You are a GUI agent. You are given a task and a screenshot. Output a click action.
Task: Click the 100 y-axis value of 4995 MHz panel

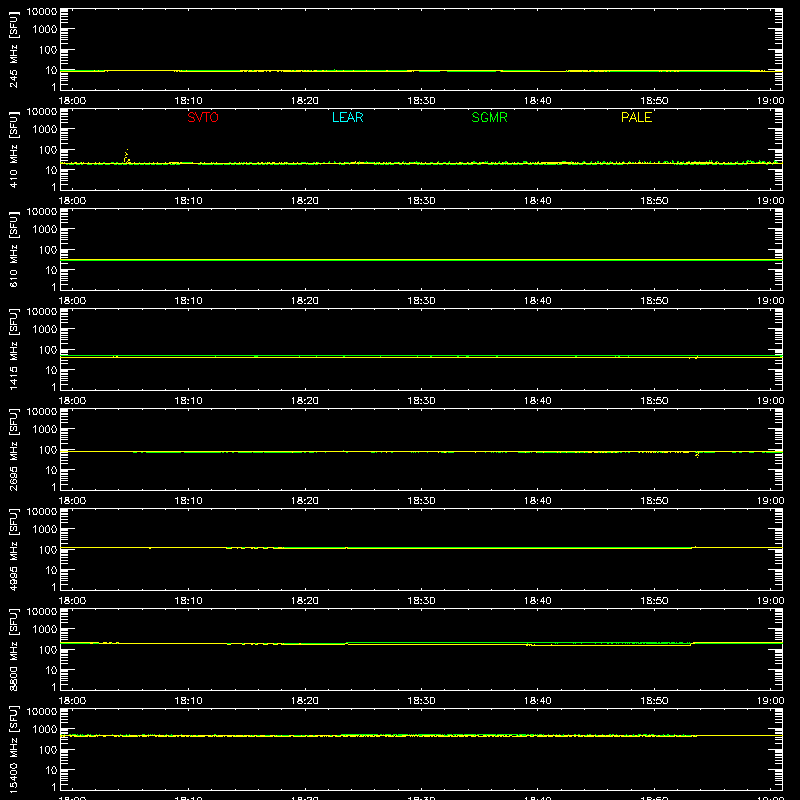48,550
